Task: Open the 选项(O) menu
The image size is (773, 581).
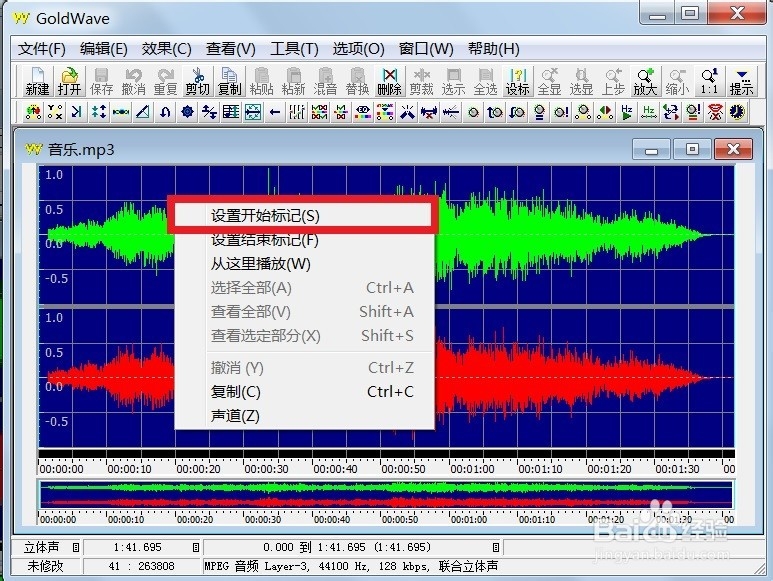Action: (x=358, y=49)
